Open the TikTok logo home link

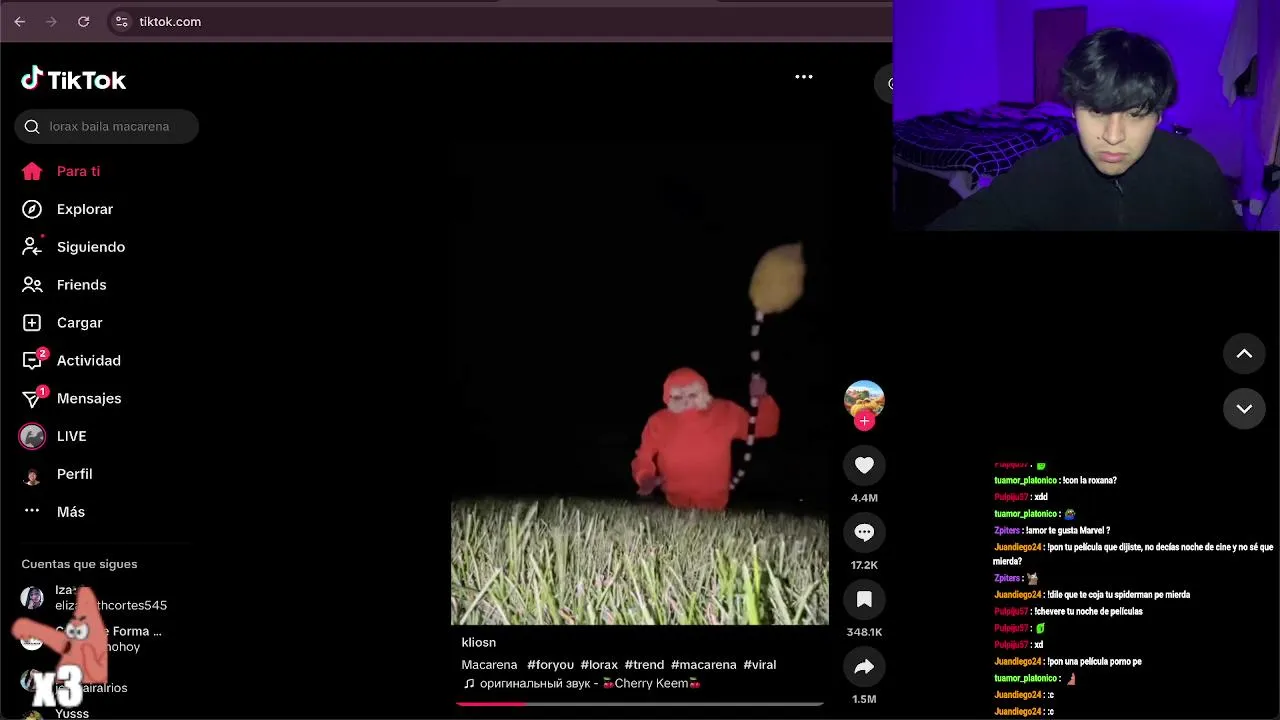[74, 79]
